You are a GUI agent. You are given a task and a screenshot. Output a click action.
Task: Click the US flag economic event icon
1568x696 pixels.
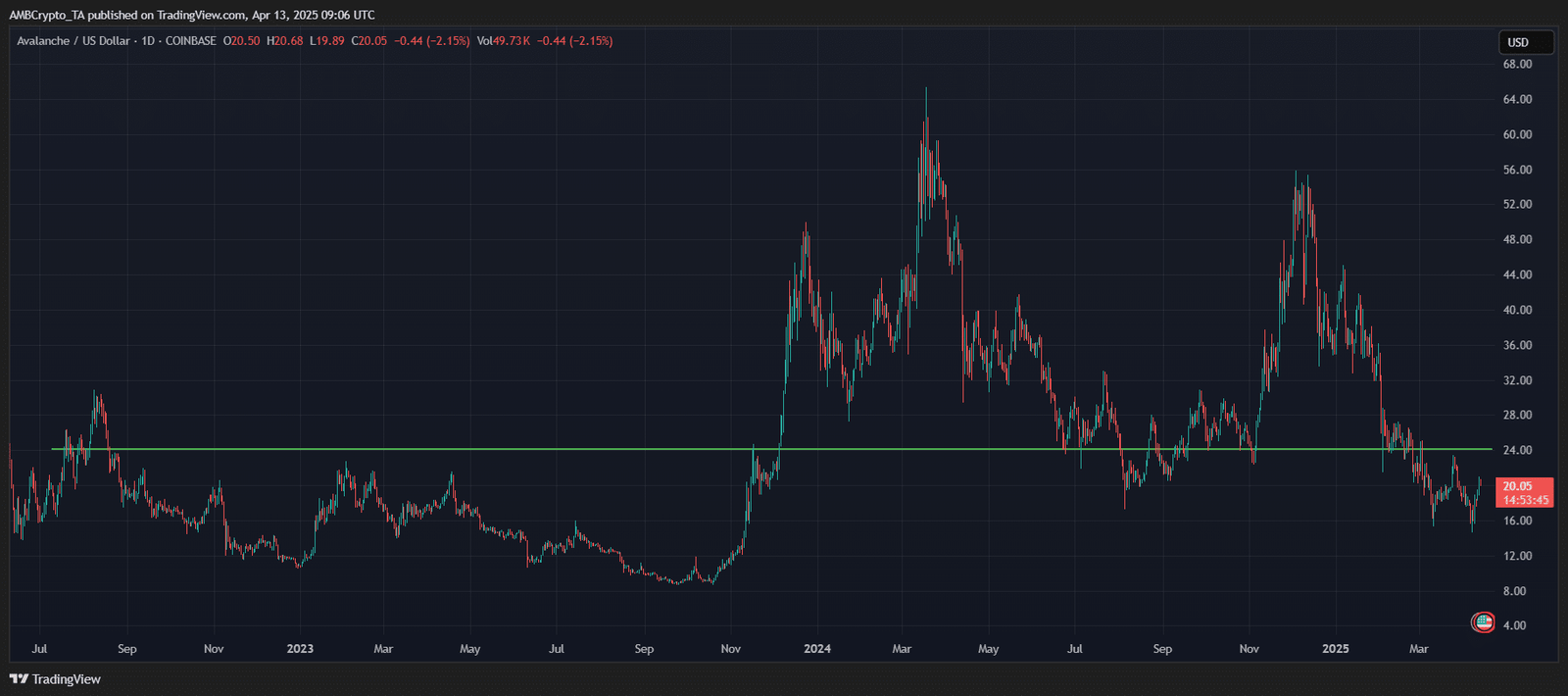pos(1484,622)
